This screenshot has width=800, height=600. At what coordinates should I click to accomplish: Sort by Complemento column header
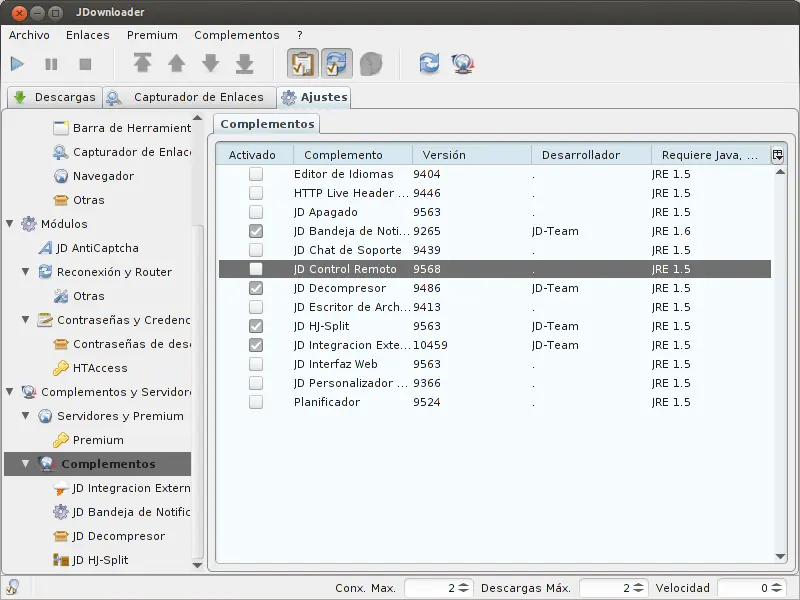pyautogui.click(x=353, y=155)
